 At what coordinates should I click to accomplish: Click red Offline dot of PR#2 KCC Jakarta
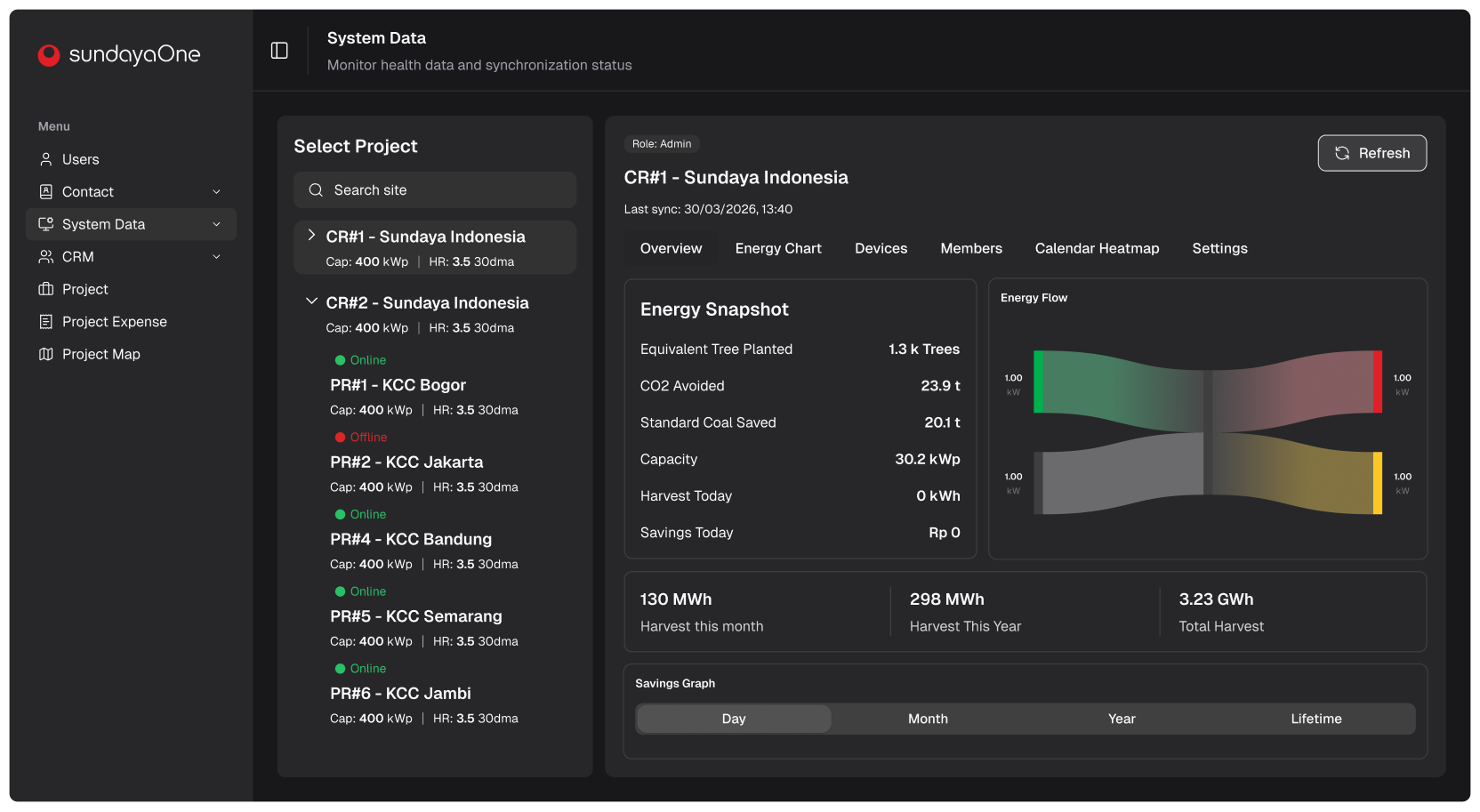[x=340, y=438]
